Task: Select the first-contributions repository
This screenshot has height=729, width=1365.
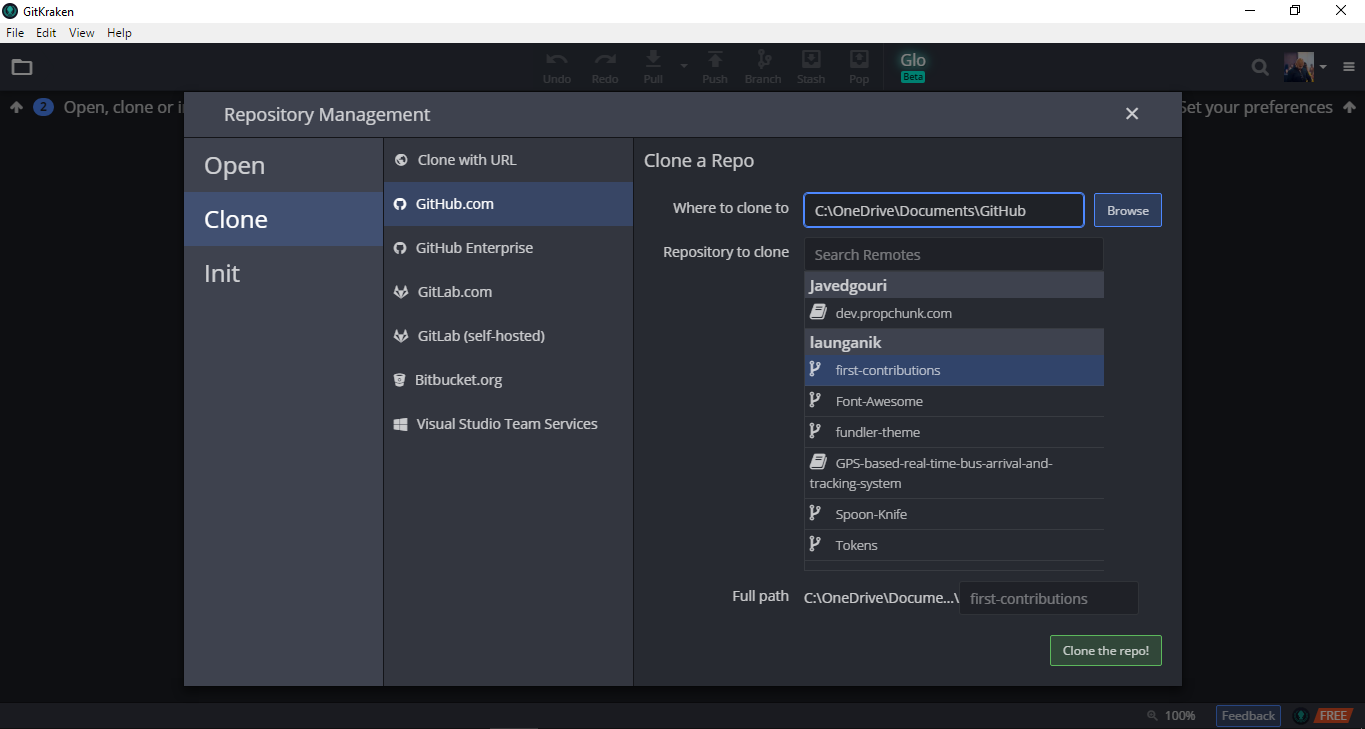Action: coord(954,370)
